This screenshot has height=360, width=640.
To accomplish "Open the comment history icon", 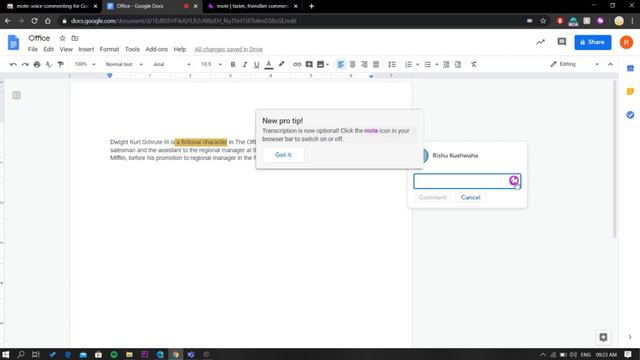I will [x=562, y=42].
